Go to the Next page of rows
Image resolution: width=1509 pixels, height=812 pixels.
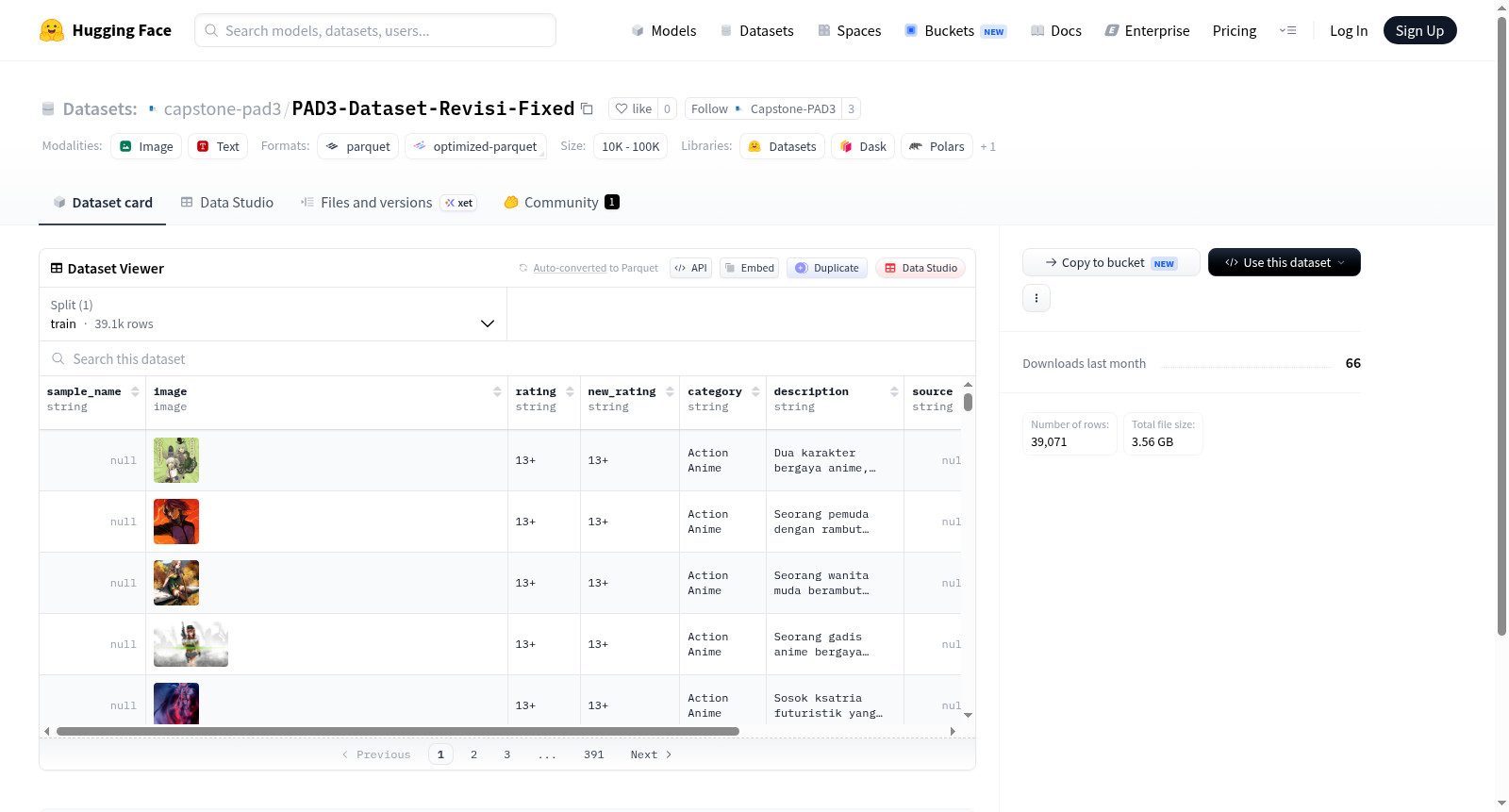[651, 754]
